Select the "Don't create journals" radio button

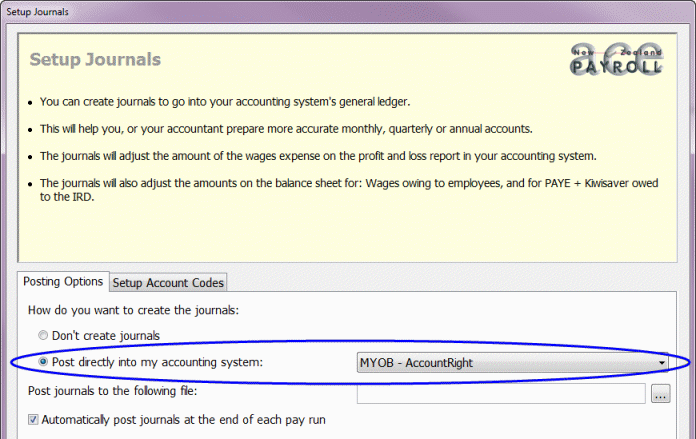pos(43,336)
